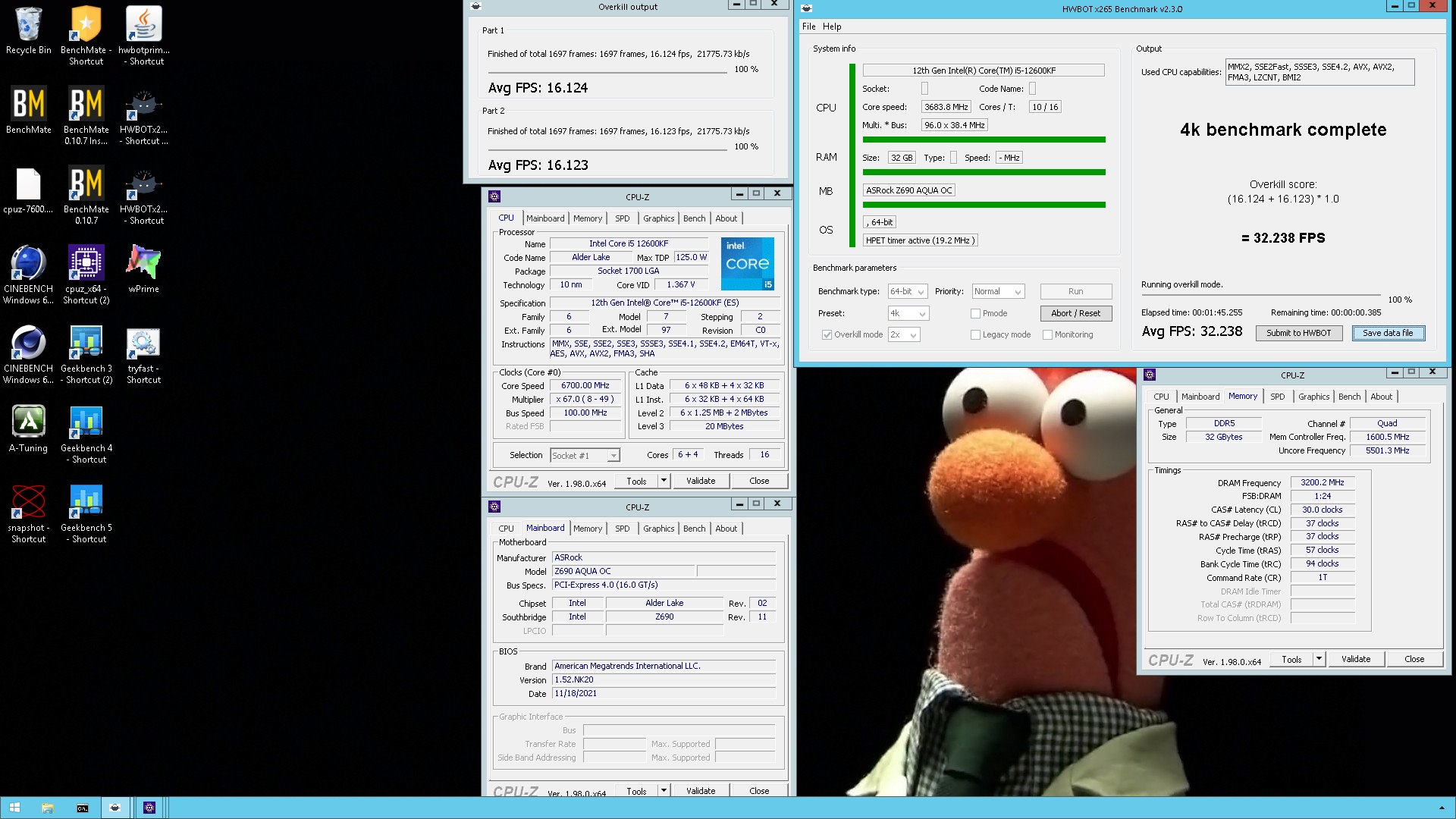Click the Core Speed 6700.00 MHz field

pos(585,385)
